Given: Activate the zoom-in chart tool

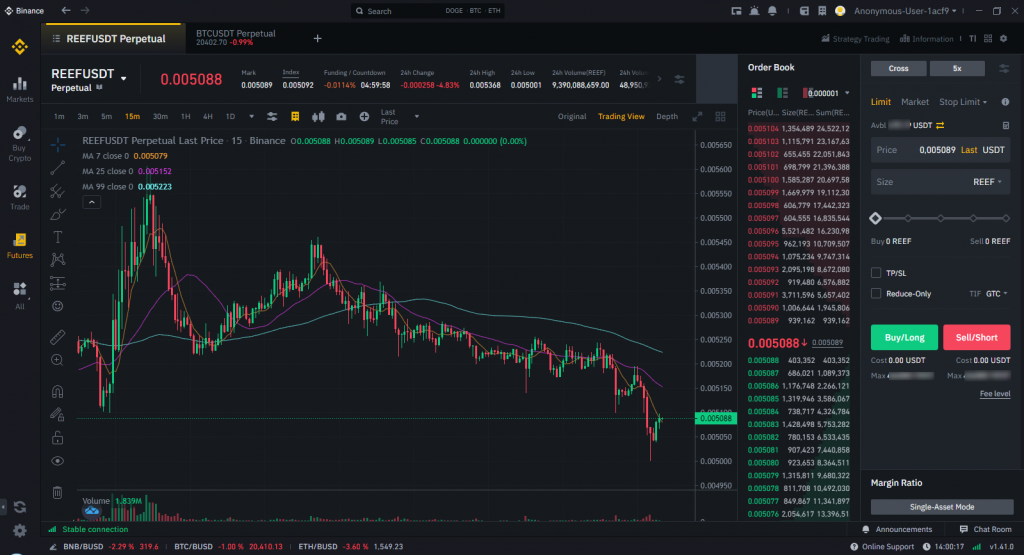Looking at the screenshot, I should tap(57, 360).
